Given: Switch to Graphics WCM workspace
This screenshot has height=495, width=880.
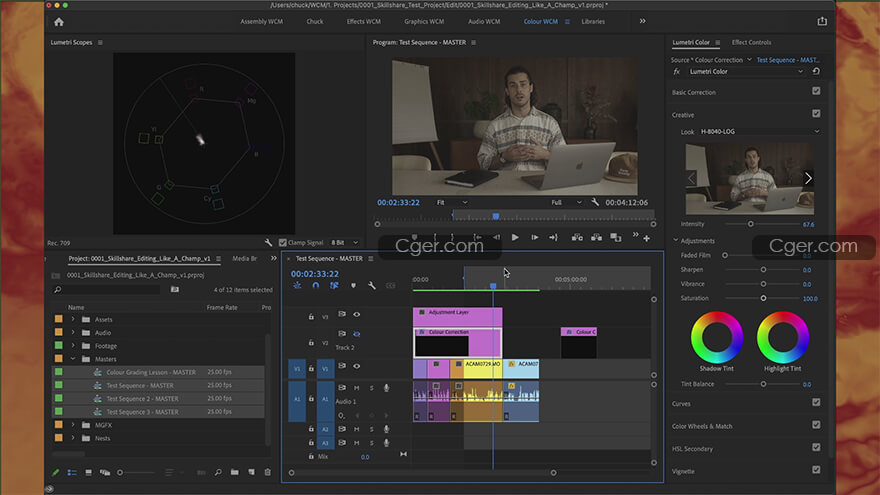Looking at the screenshot, I should coord(424,21).
